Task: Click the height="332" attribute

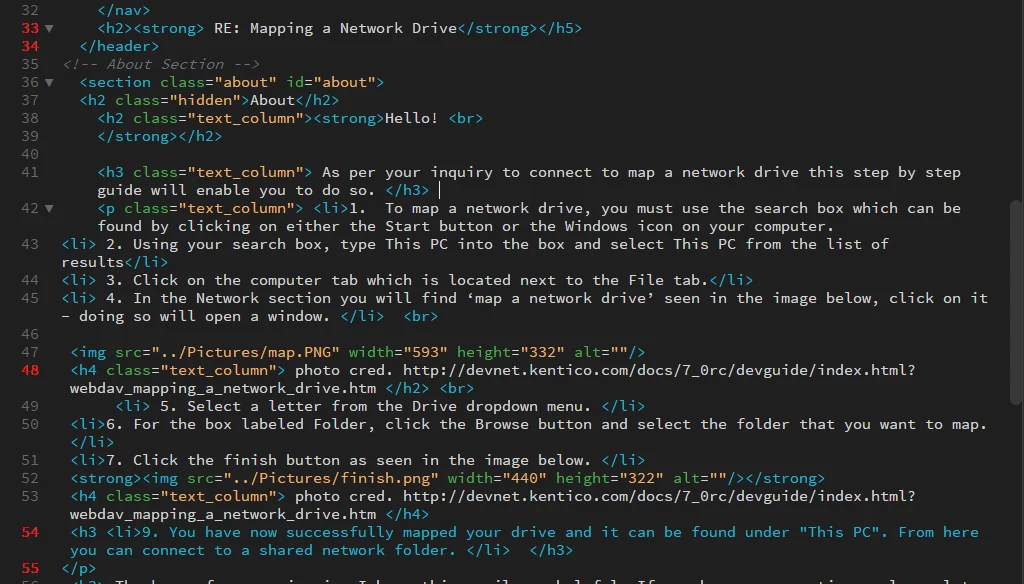Action: click(511, 352)
